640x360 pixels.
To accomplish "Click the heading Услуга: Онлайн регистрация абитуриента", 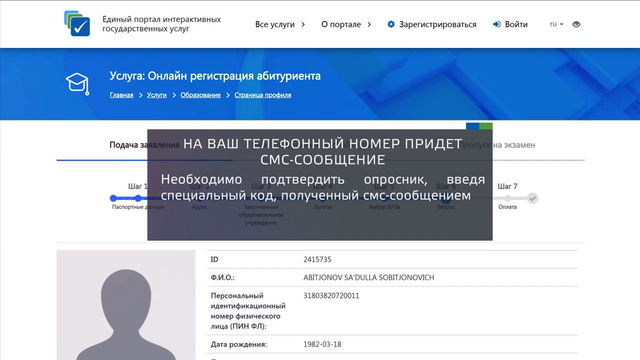I will coord(215,76).
